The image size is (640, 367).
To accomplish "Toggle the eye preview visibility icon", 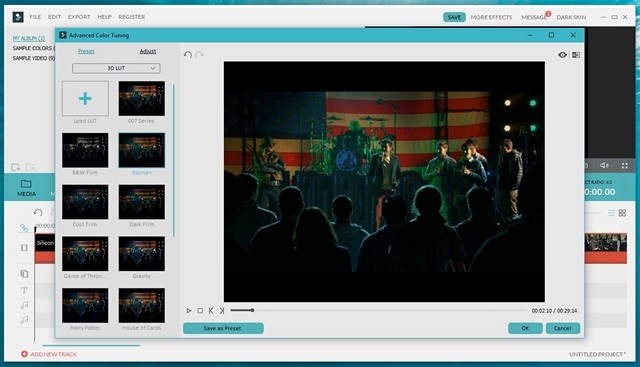I will tap(562, 55).
